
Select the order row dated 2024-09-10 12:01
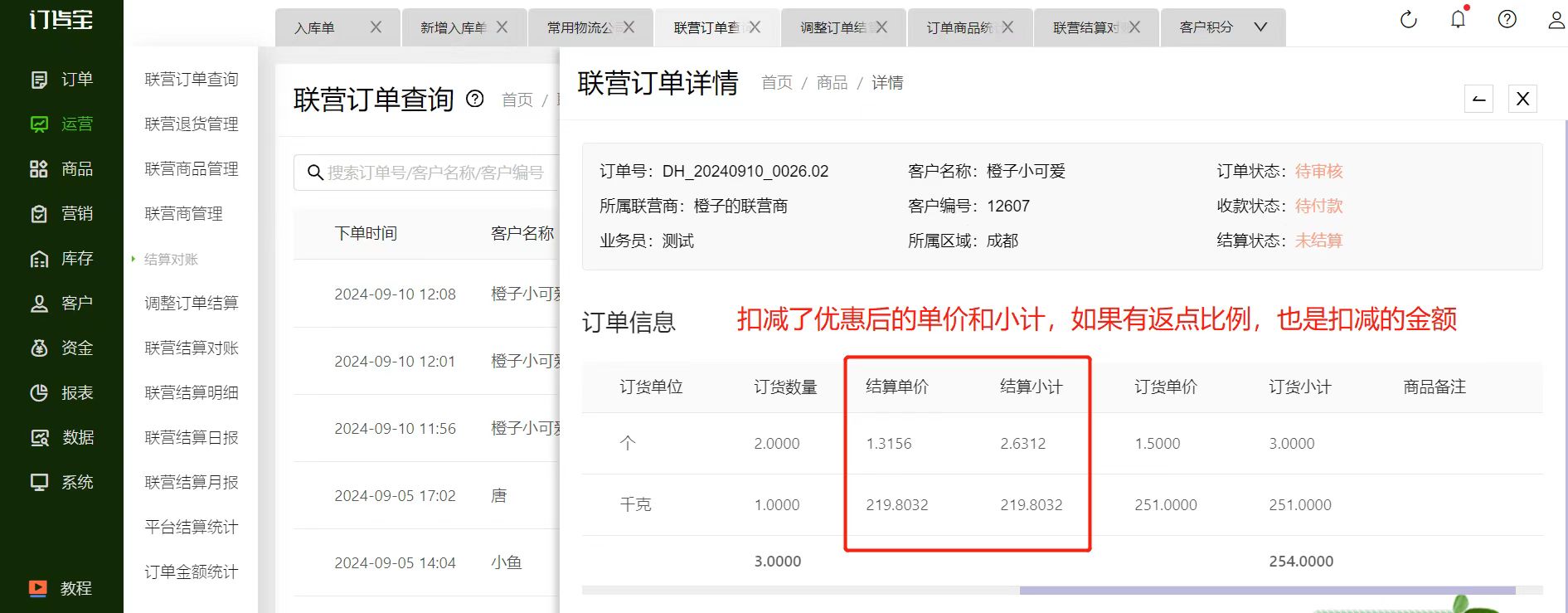point(426,361)
